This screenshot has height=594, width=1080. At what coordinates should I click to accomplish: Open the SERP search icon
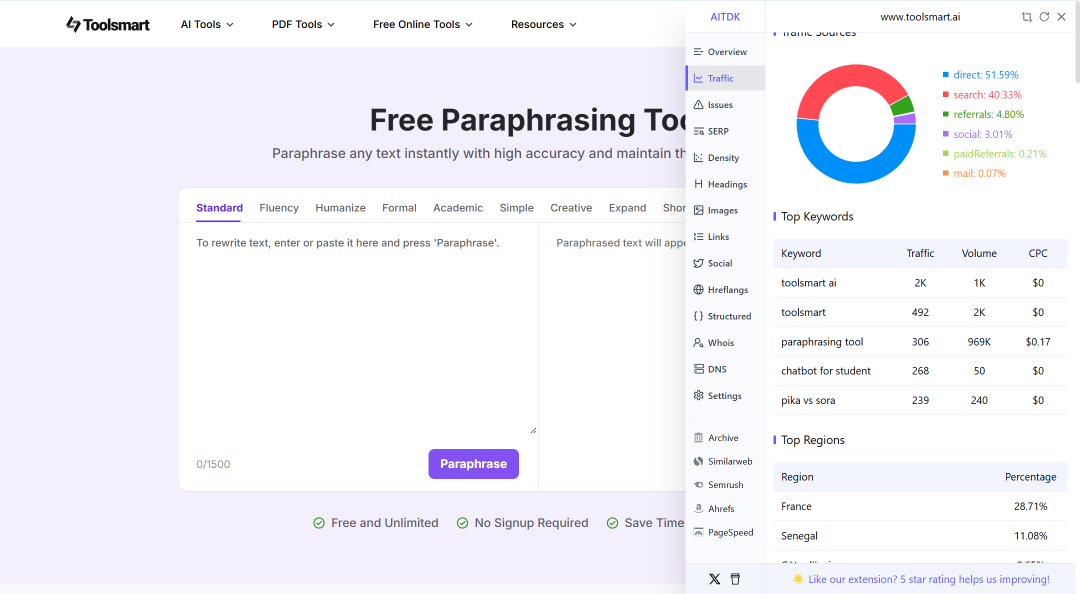coord(698,131)
